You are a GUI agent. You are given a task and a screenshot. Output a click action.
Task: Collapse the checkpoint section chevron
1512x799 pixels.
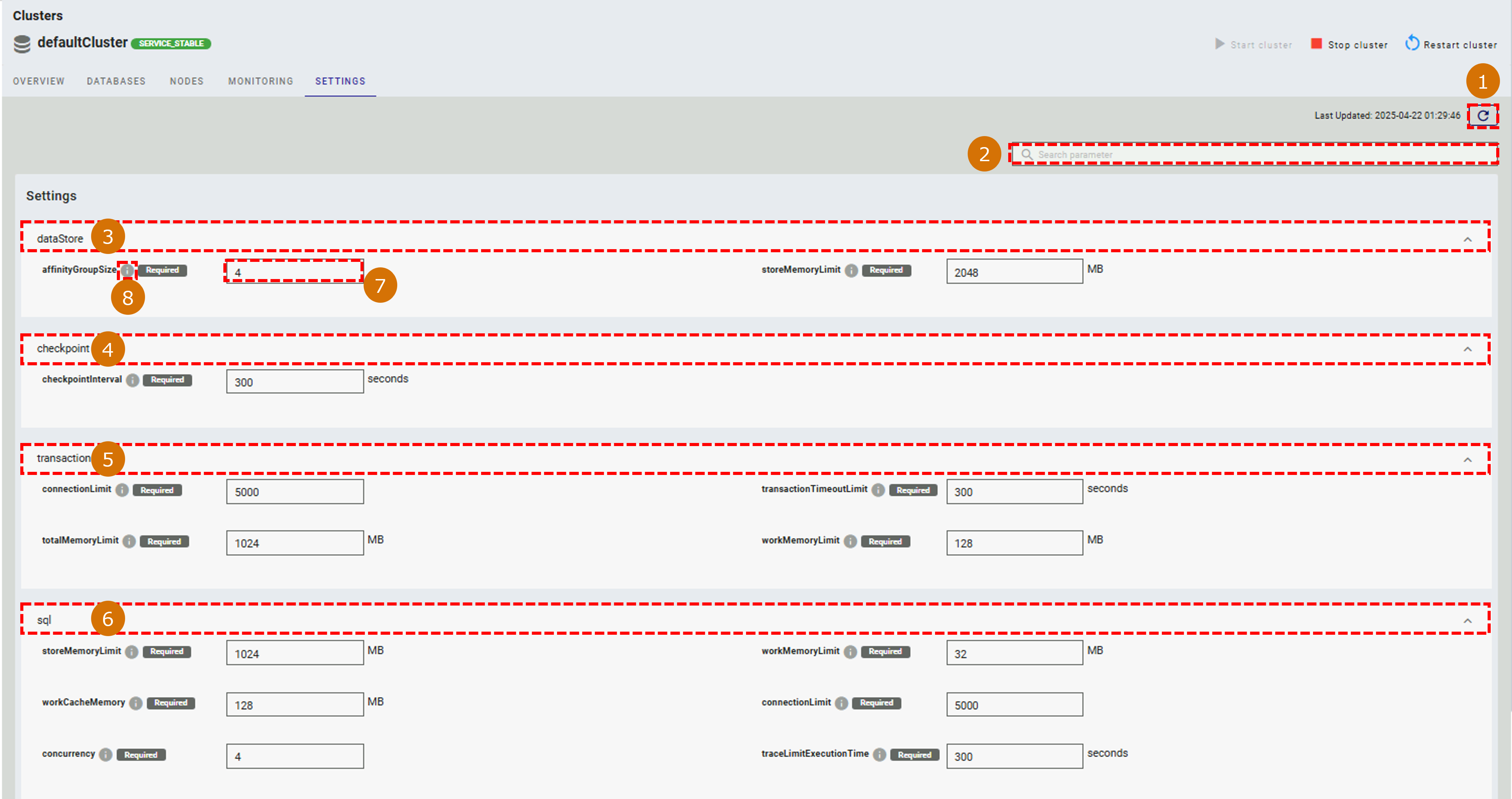(1467, 349)
